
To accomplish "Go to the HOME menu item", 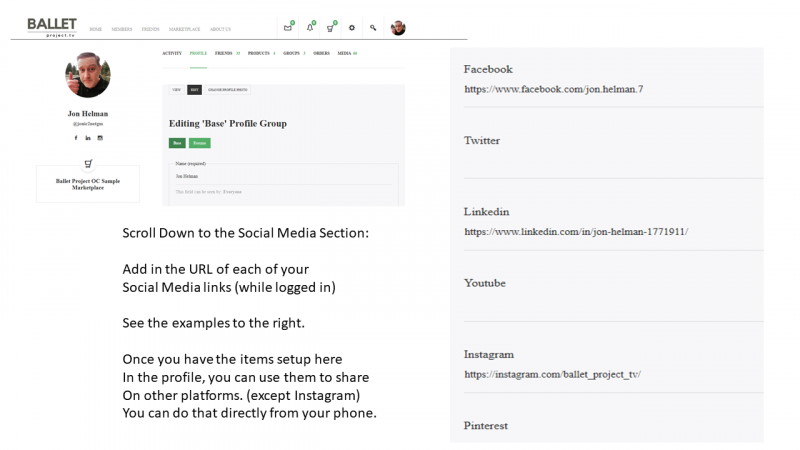I will (95, 30).
